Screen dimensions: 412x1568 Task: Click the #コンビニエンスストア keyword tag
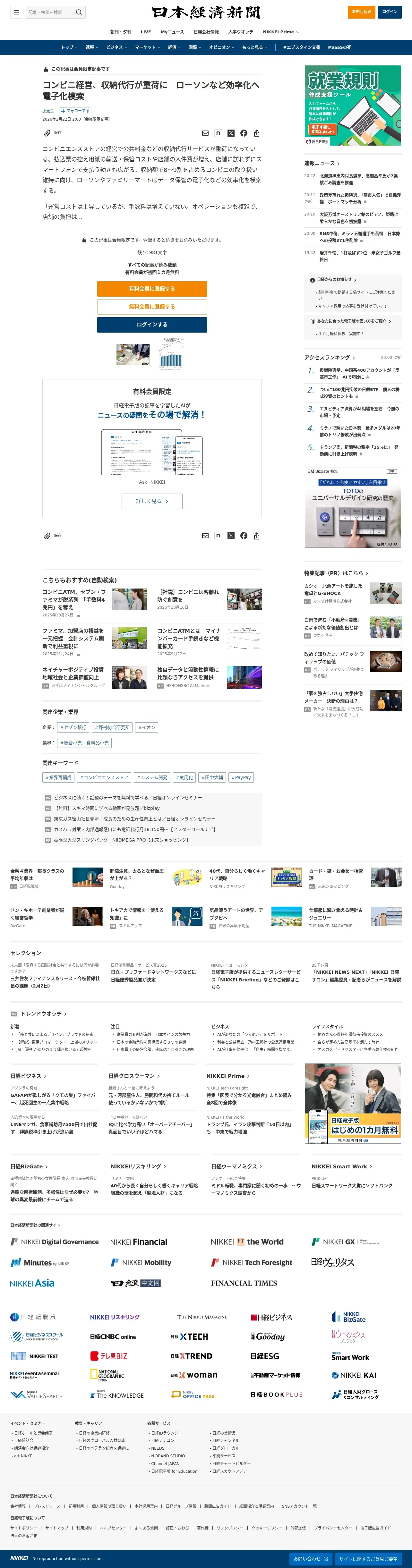click(x=104, y=777)
